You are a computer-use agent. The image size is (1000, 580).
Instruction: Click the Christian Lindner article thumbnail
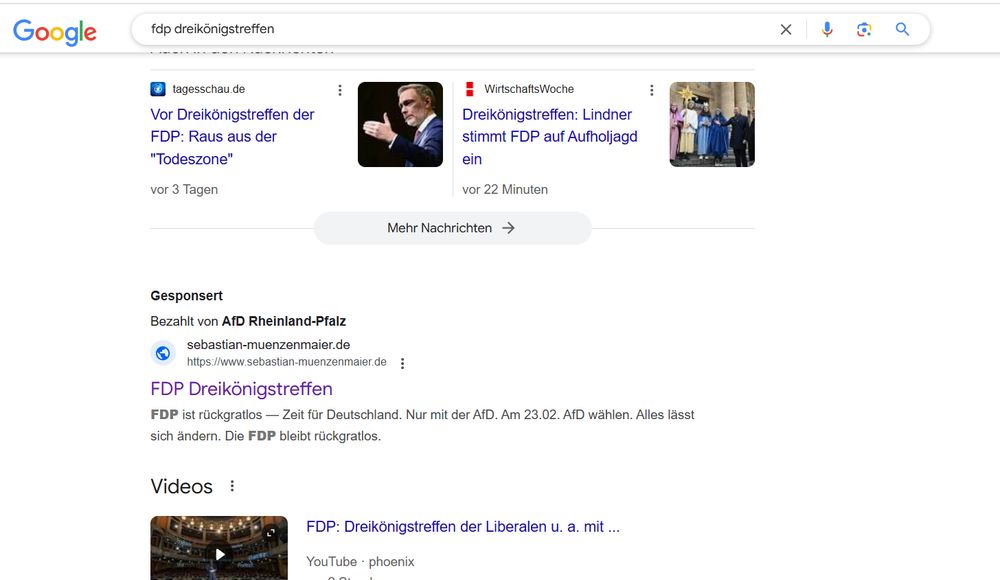tap(400, 124)
